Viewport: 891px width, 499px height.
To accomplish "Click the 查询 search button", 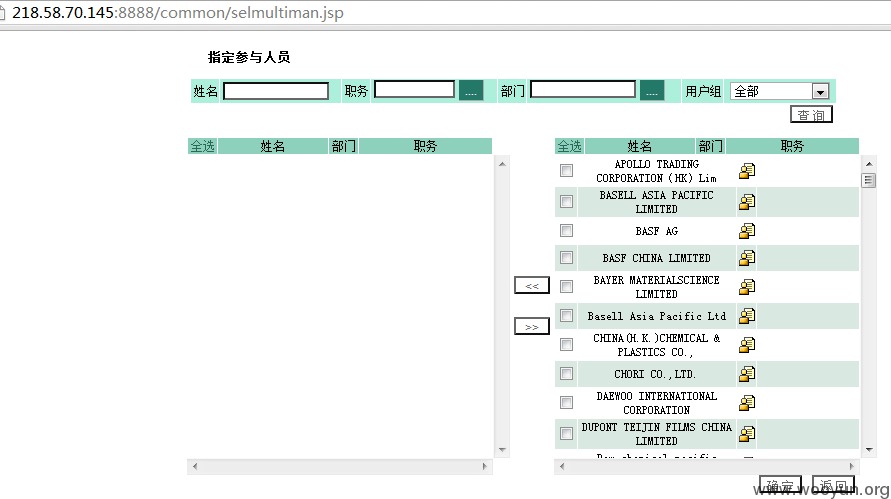I will tap(811, 115).
